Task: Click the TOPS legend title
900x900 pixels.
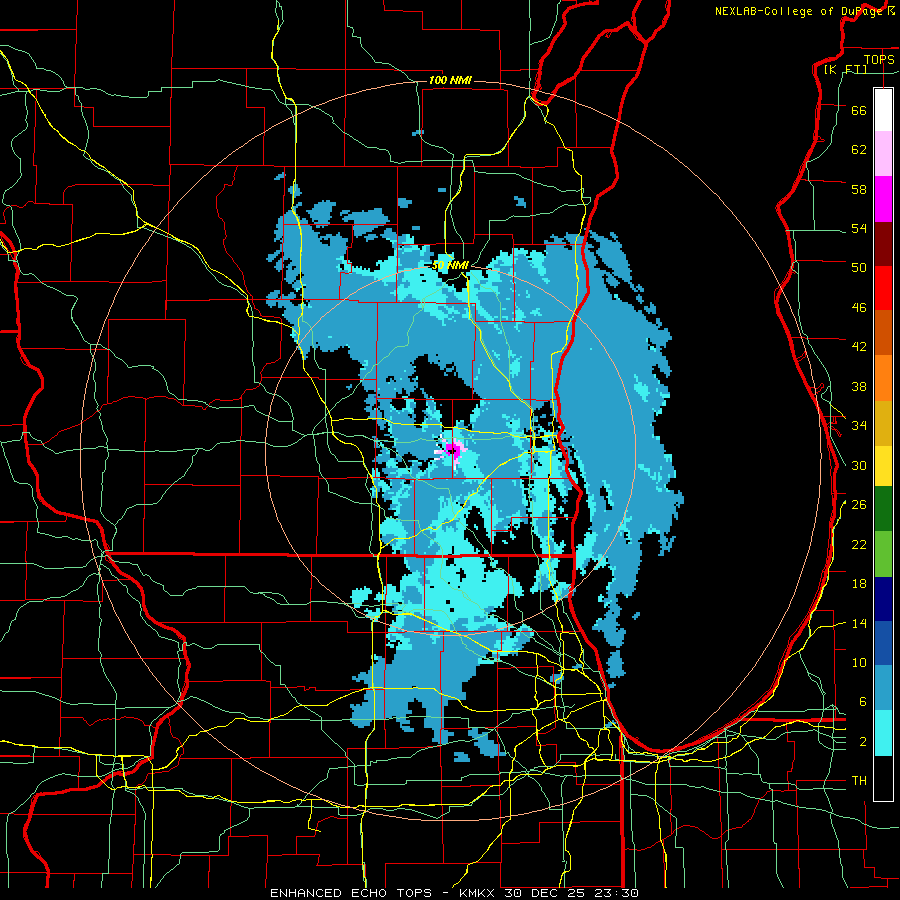Action: (879, 59)
